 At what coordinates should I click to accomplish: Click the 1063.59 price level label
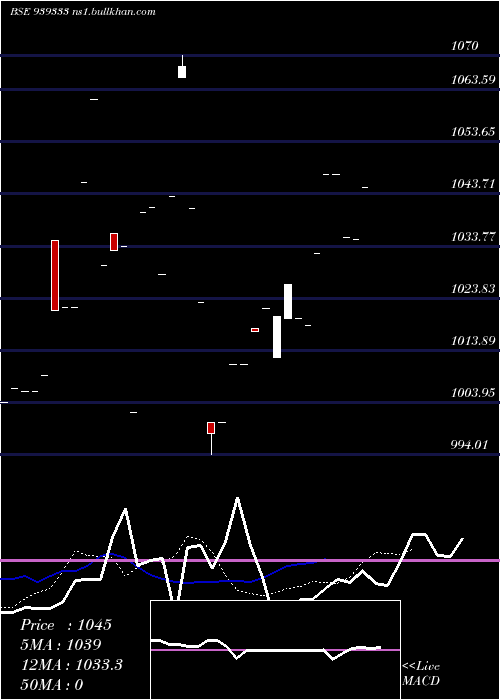click(x=473, y=80)
